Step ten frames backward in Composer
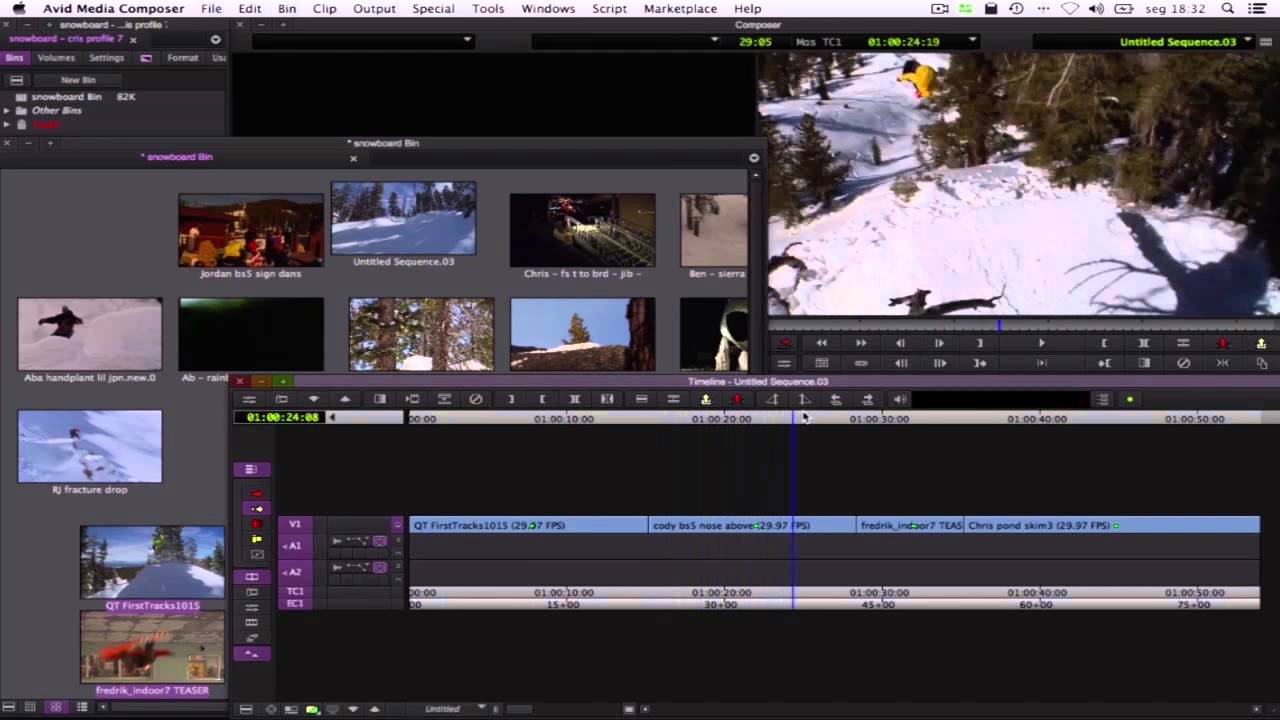The width and height of the screenshot is (1280, 720). [x=900, y=363]
